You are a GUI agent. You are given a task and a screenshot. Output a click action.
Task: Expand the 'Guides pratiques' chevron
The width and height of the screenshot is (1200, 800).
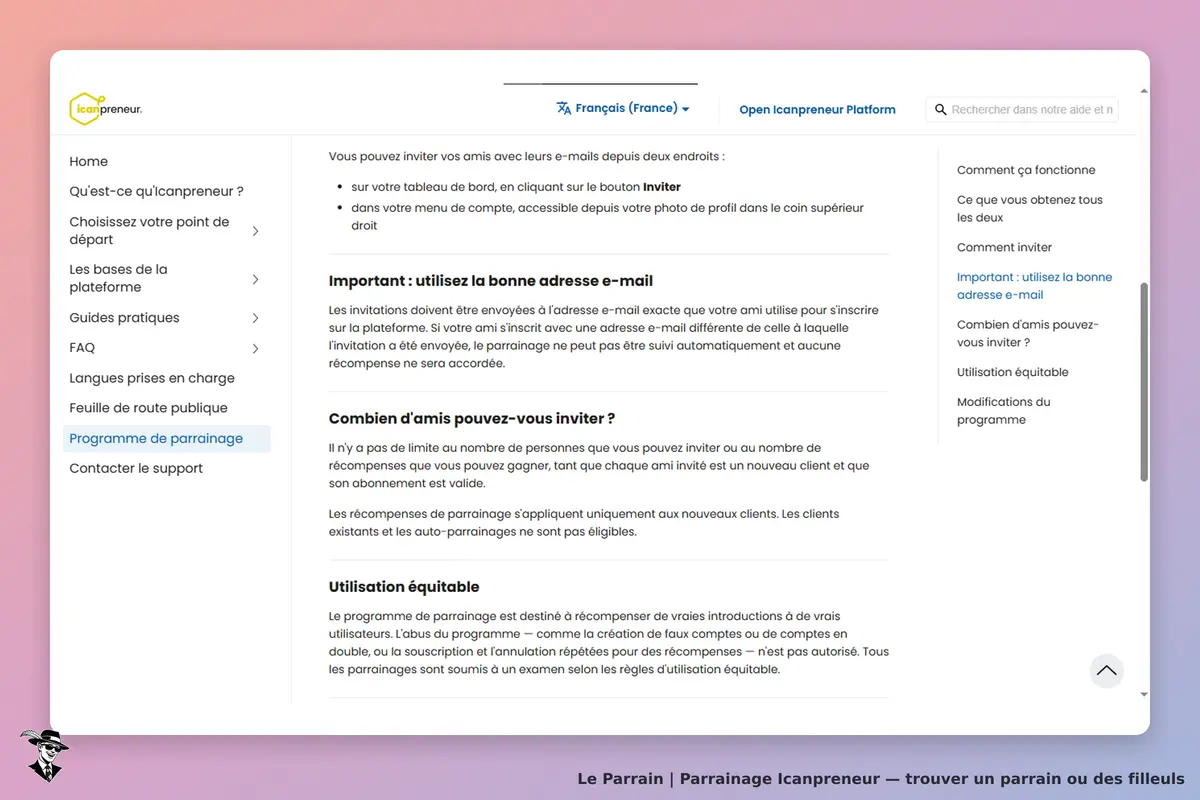tap(256, 318)
